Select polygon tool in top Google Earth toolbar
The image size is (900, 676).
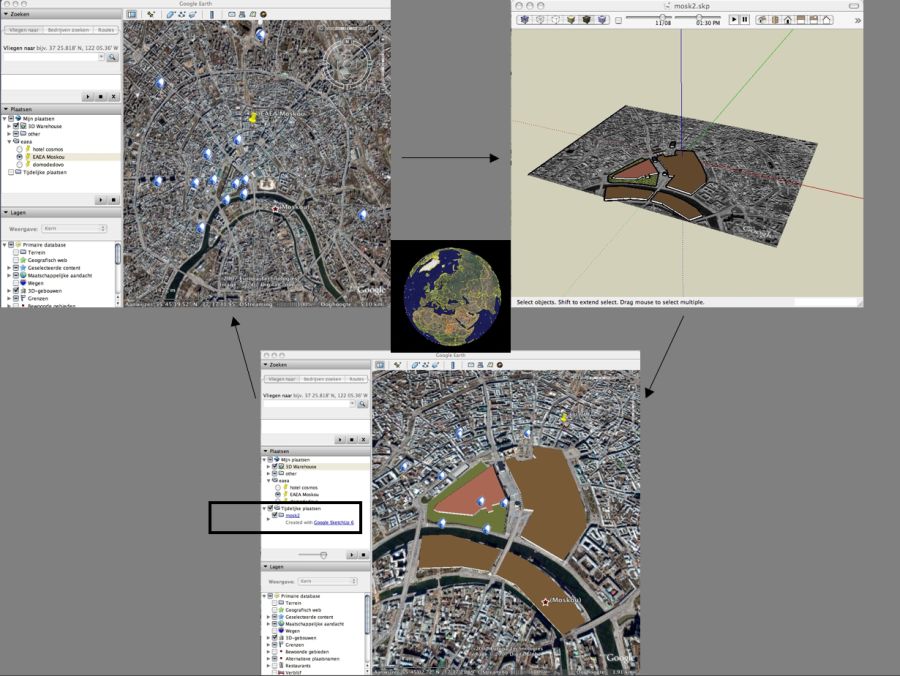tap(170, 14)
